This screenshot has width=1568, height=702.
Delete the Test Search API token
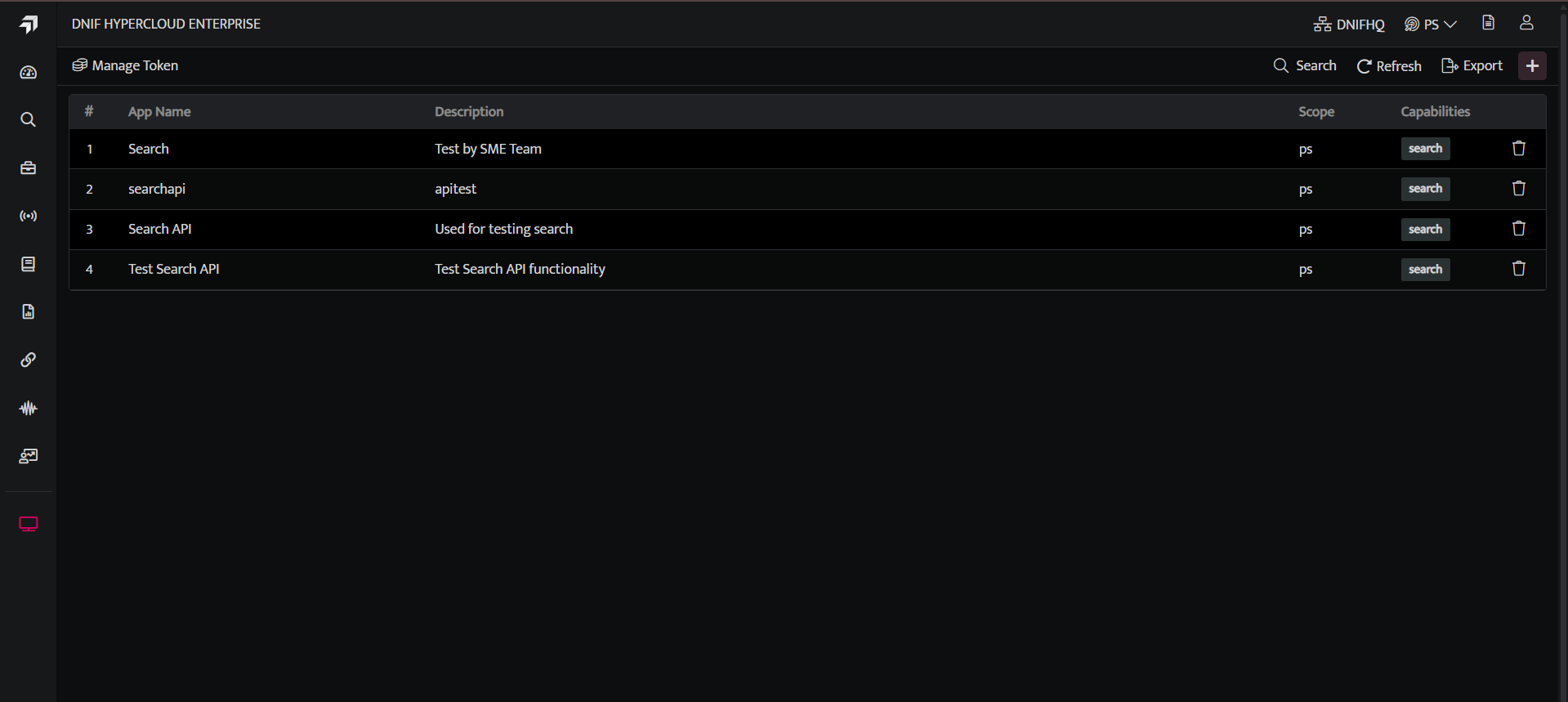pos(1518,269)
